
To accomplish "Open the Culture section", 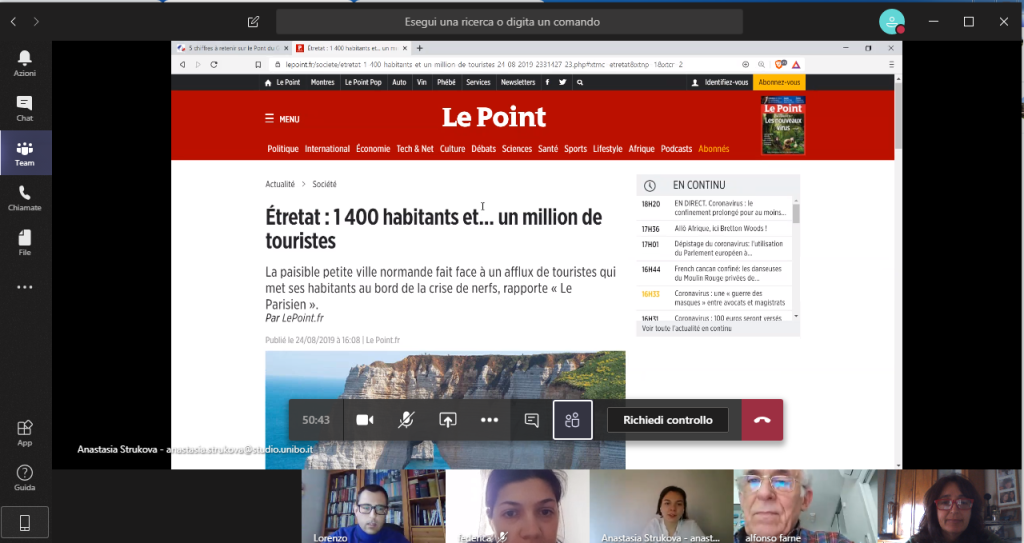I will click(x=453, y=149).
